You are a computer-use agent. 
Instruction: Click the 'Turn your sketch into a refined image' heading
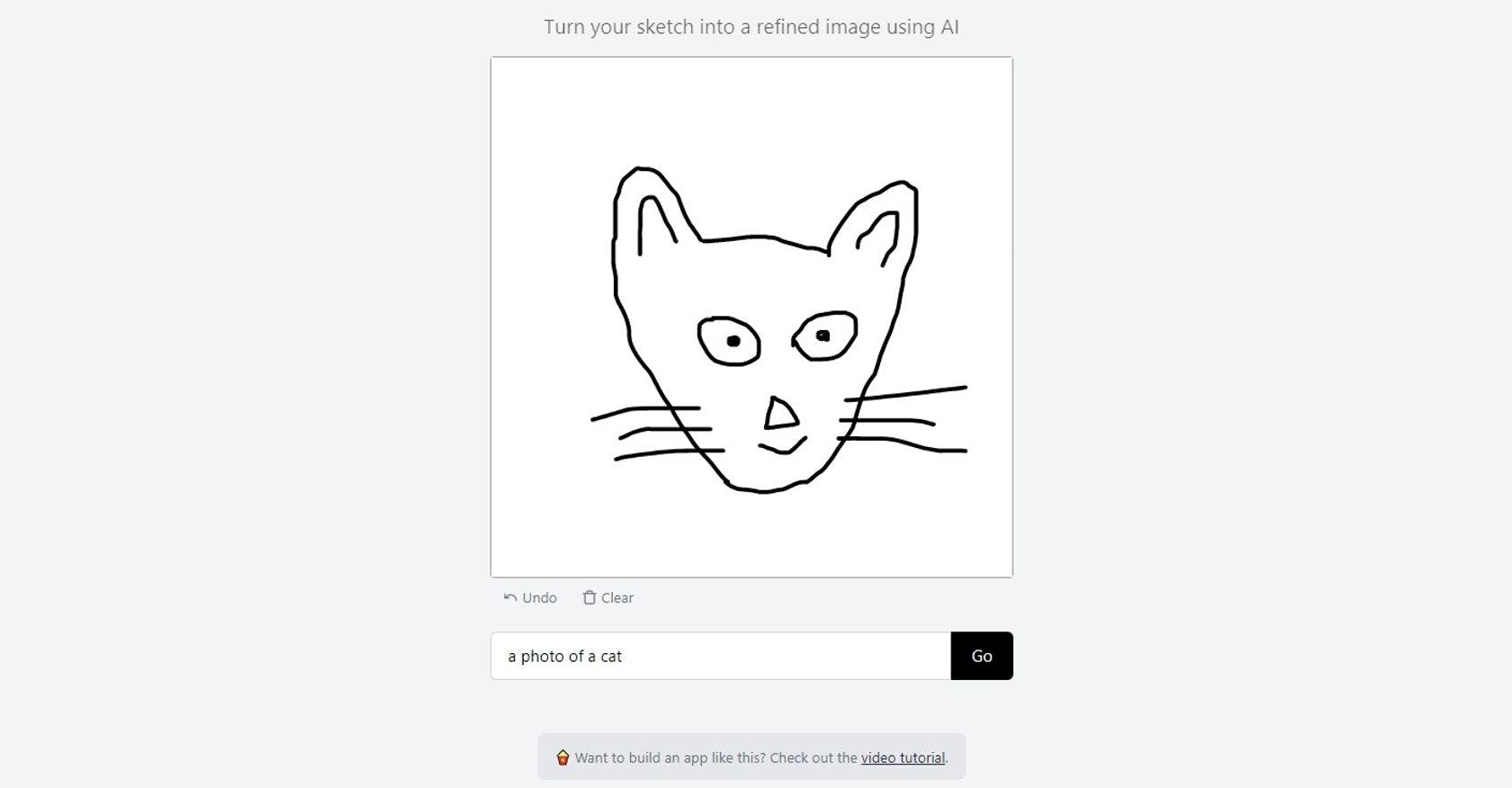click(751, 27)
